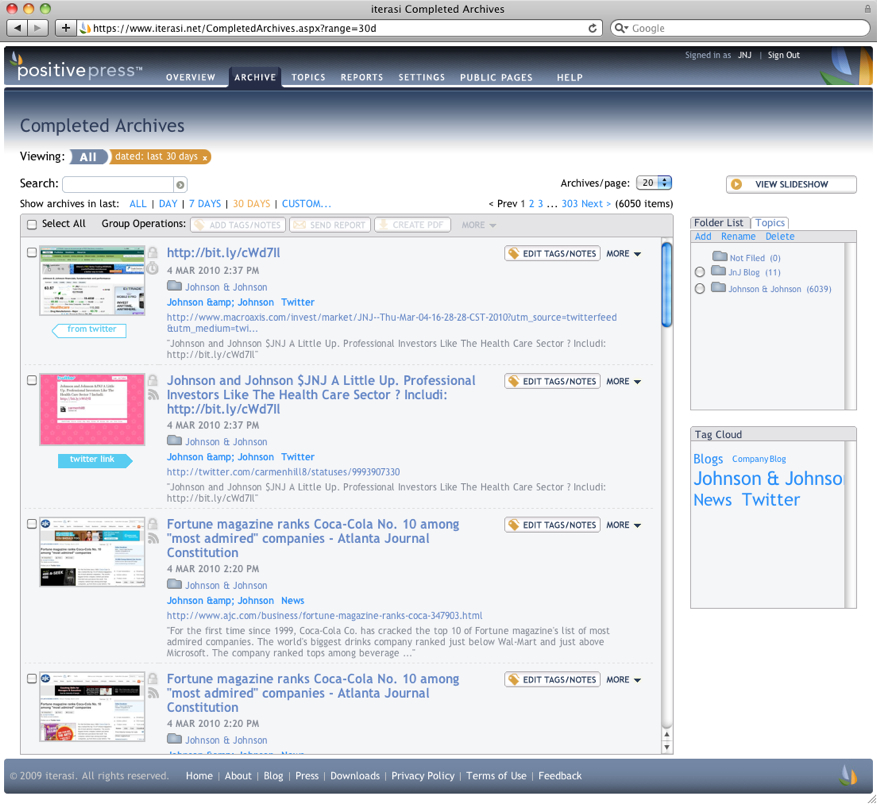Click Sign Out

pyautogui.click(x=783, y=55)
